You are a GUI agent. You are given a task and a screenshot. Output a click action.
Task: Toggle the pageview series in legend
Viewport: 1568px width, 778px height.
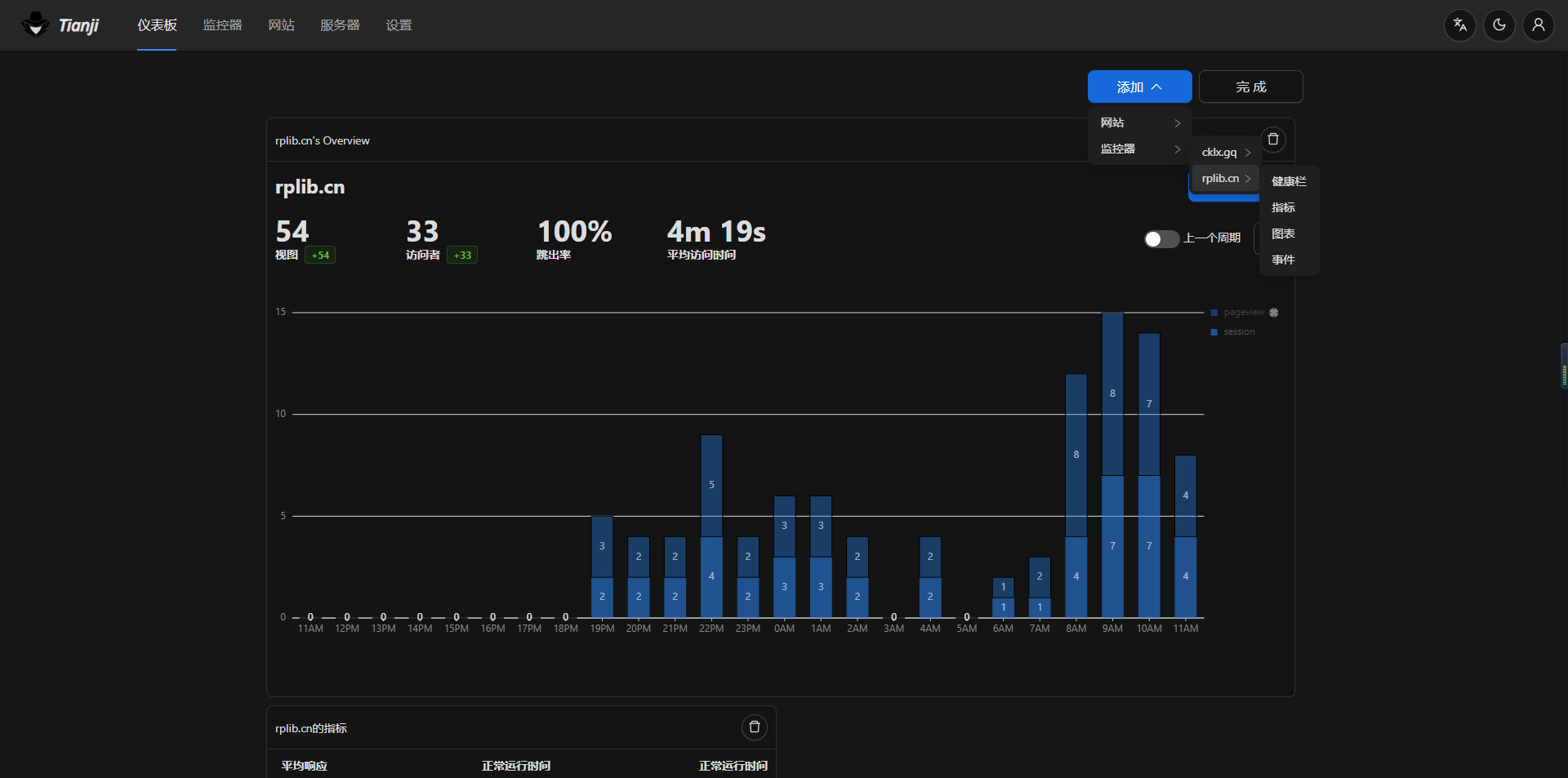coord(1243,313)
